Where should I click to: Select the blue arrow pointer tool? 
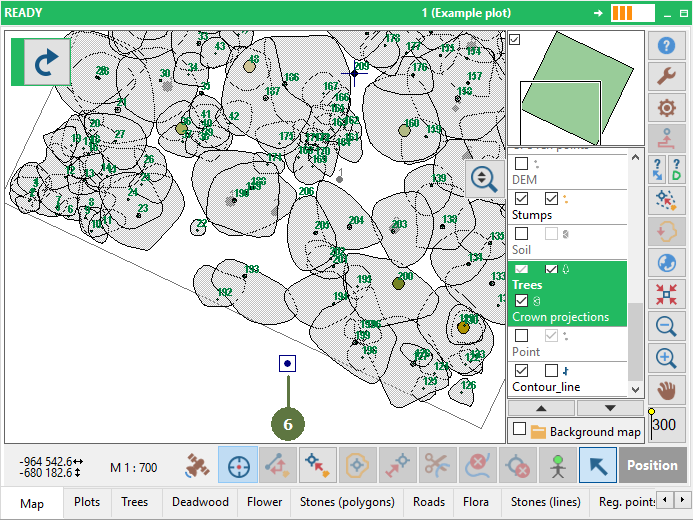pyautogui.click(x=598, y=465)
